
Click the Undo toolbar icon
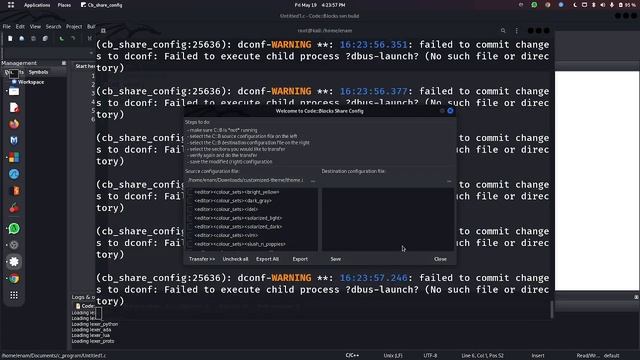[x=61, y=38]
